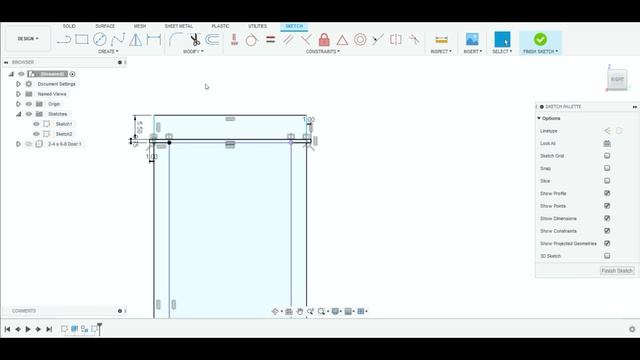Screen dimensions: 640x360
Task: Apply the Curvature constraint
Action: [414, 40]
